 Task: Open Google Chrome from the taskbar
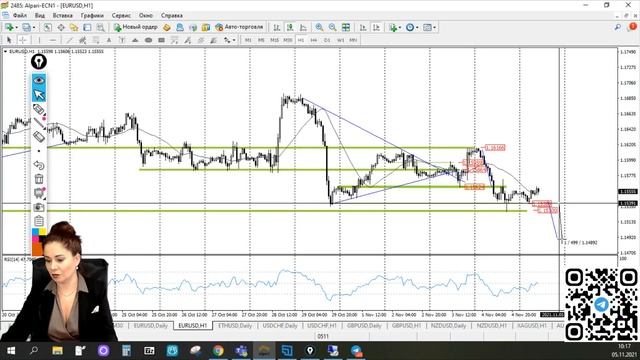[x=218, y=351]
